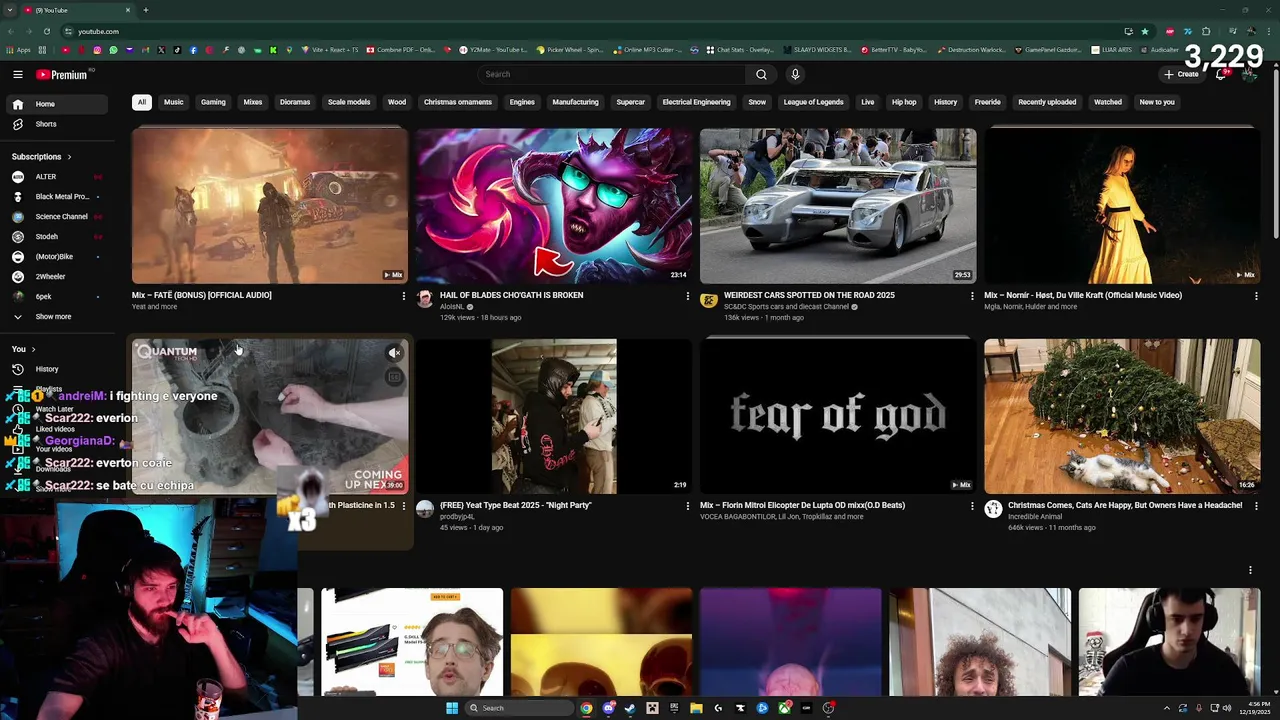This screenshot has width=1280, height=720.
Task: Focus the YouTube search box
Action: [612, 74]
